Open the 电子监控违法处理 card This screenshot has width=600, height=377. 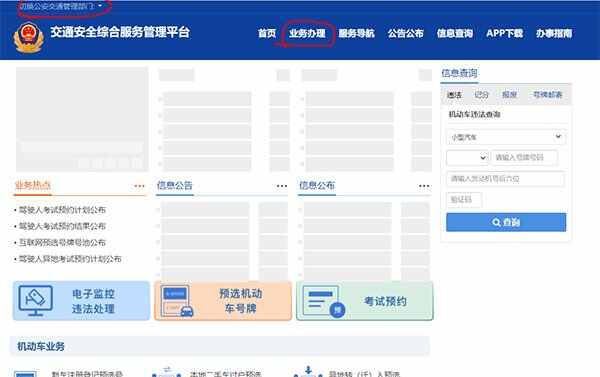pyautogui.click(x=81, y=301)
